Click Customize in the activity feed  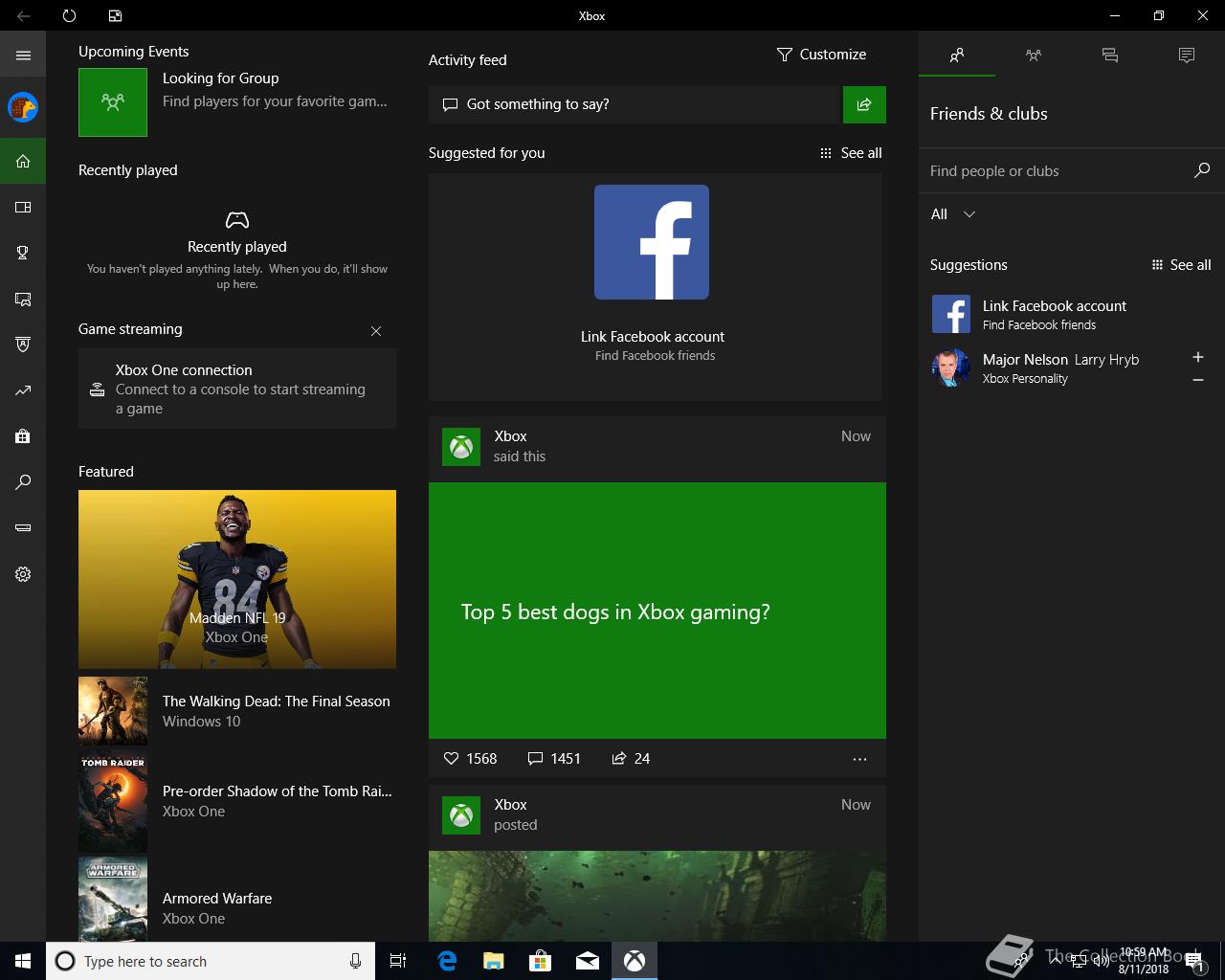point(821,55)
